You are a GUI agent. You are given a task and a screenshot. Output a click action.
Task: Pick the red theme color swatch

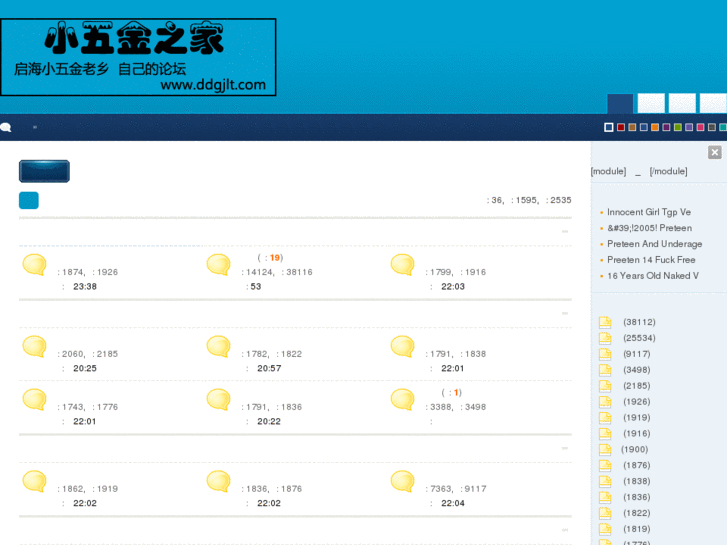click(621, 127)
